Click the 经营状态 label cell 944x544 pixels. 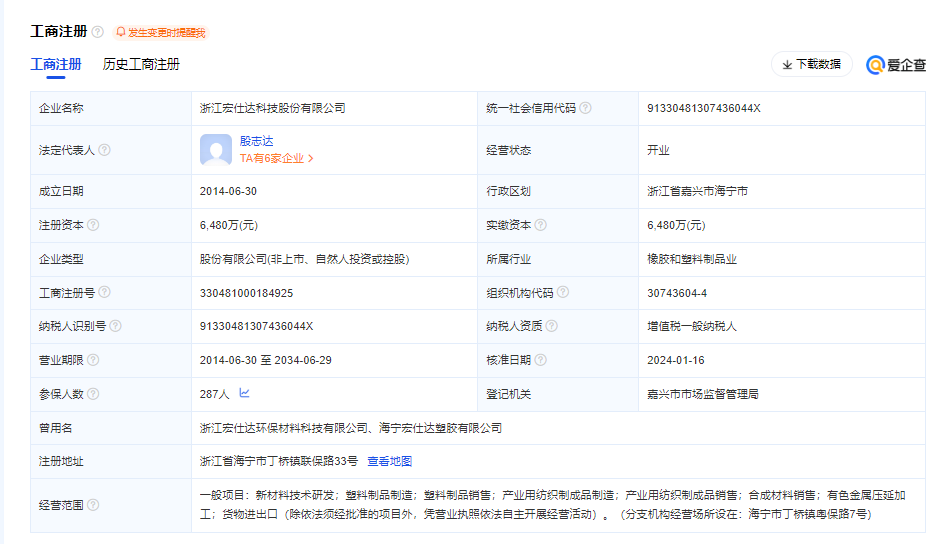[558, 150]
